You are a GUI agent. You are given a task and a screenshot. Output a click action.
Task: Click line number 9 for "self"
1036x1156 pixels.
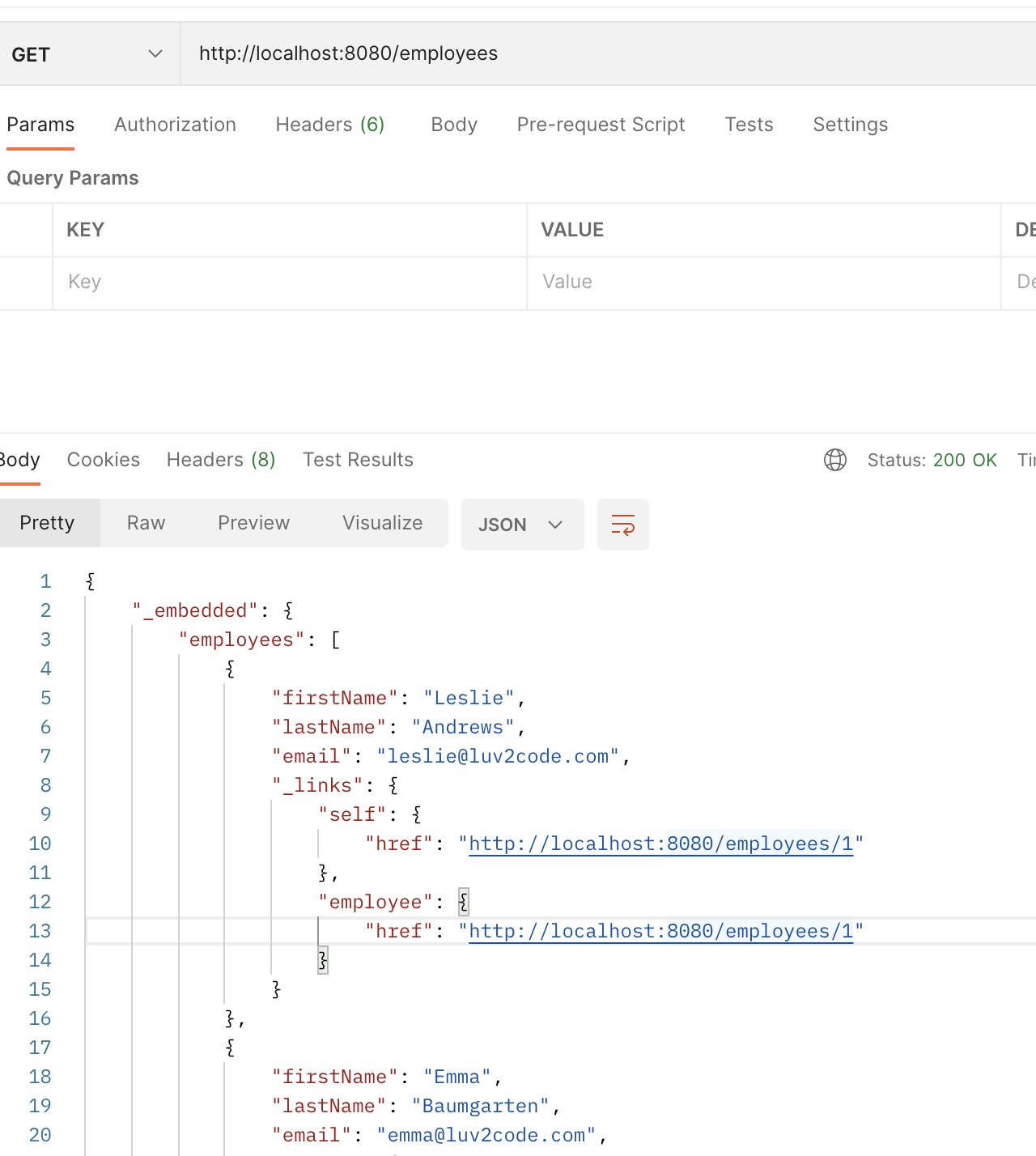(45, 814)
